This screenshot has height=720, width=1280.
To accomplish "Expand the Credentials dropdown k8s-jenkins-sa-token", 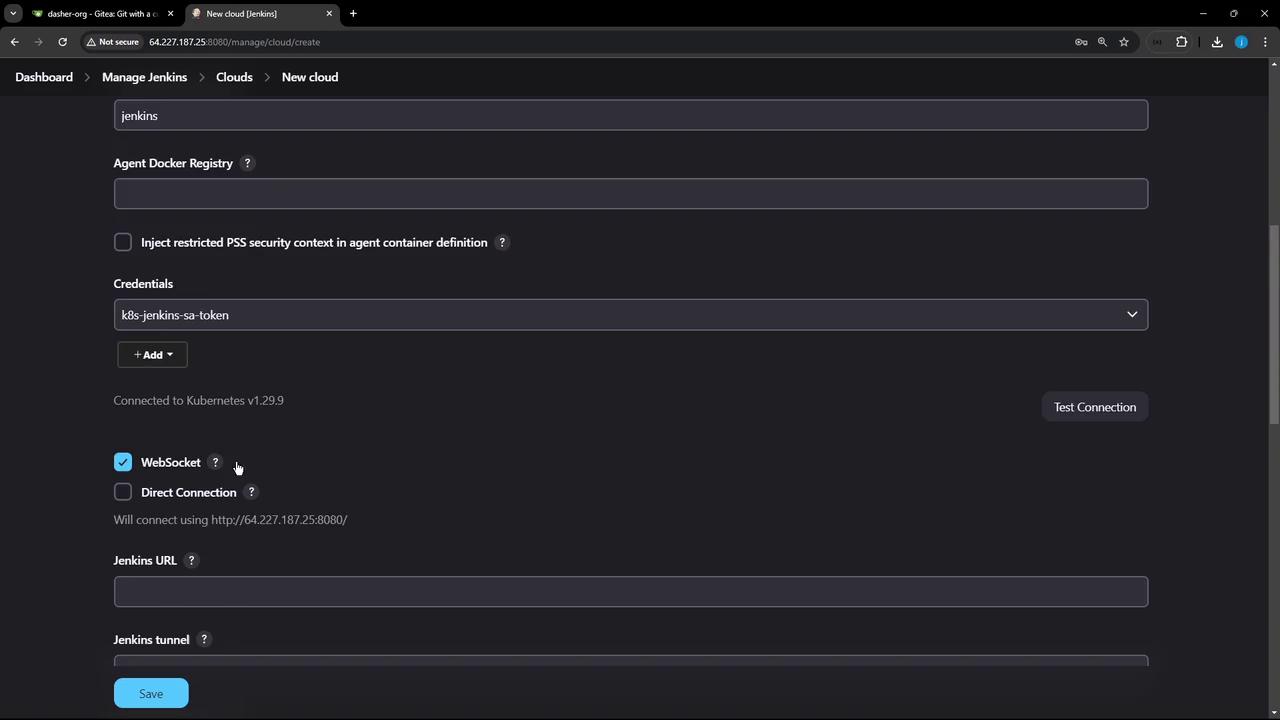I will tap(631, 315).
